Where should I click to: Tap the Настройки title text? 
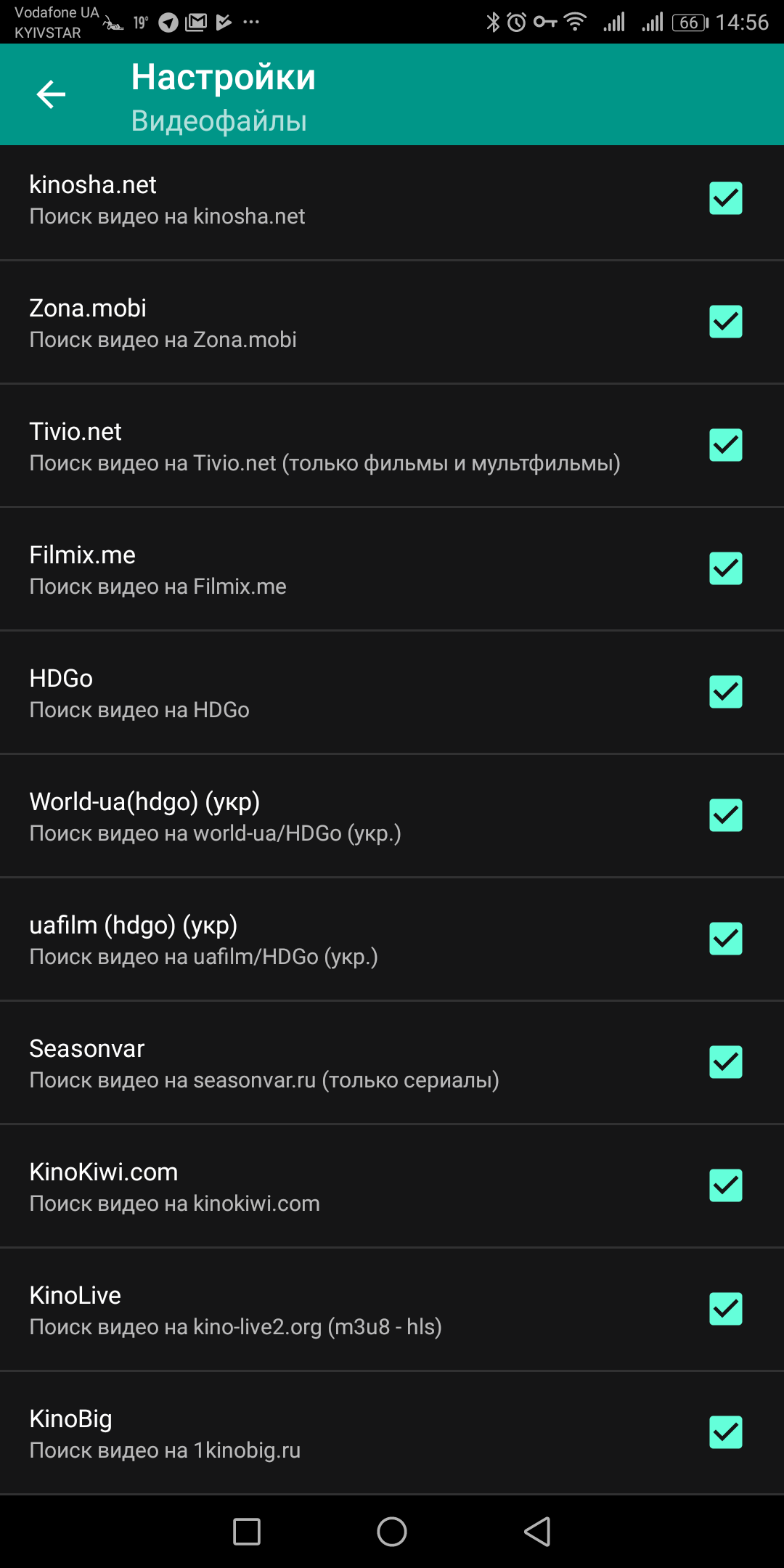click(x=224, y=77)
